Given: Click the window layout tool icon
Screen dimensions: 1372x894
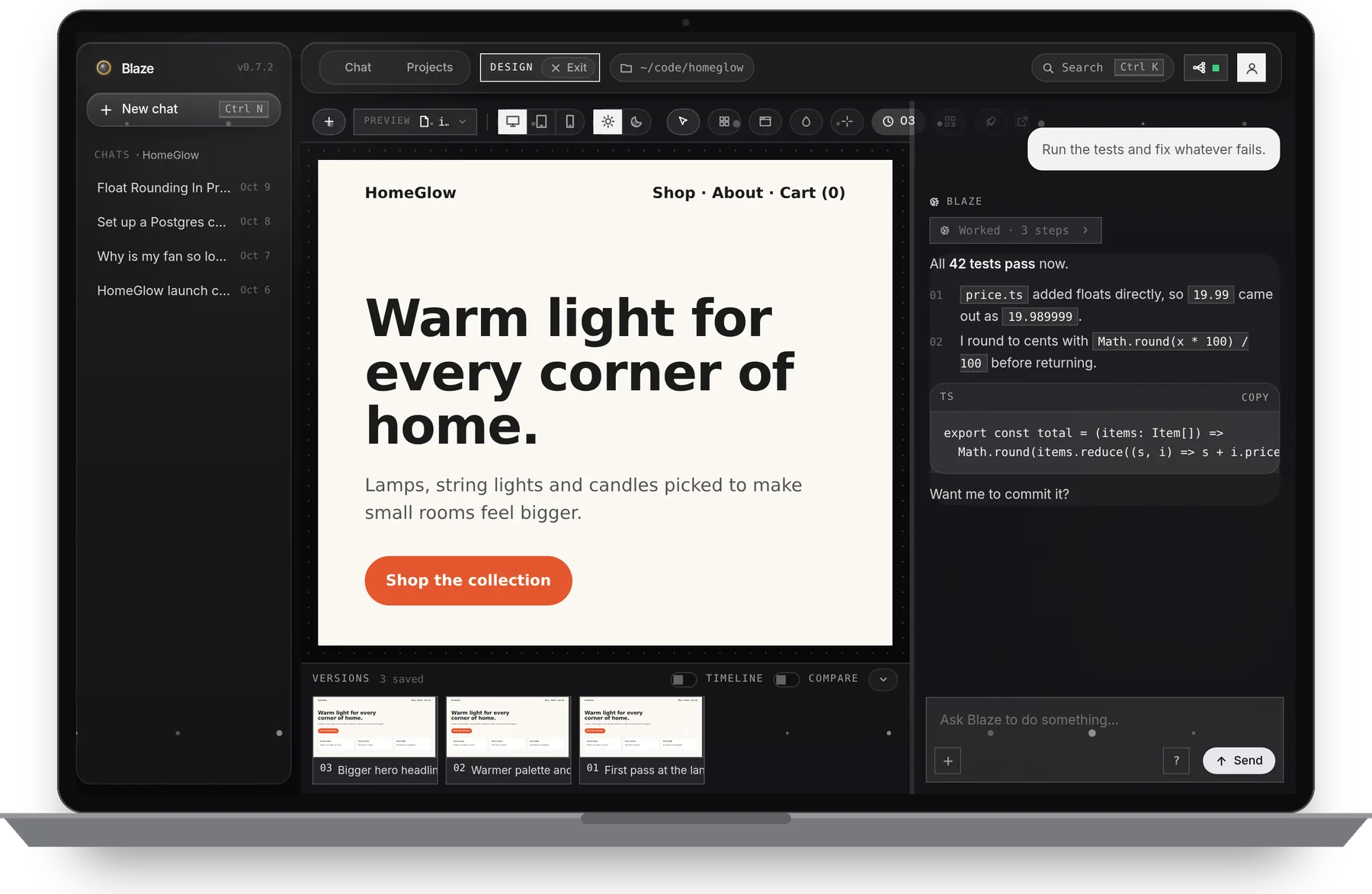Looking at the screenshot, I should [765, 122].
